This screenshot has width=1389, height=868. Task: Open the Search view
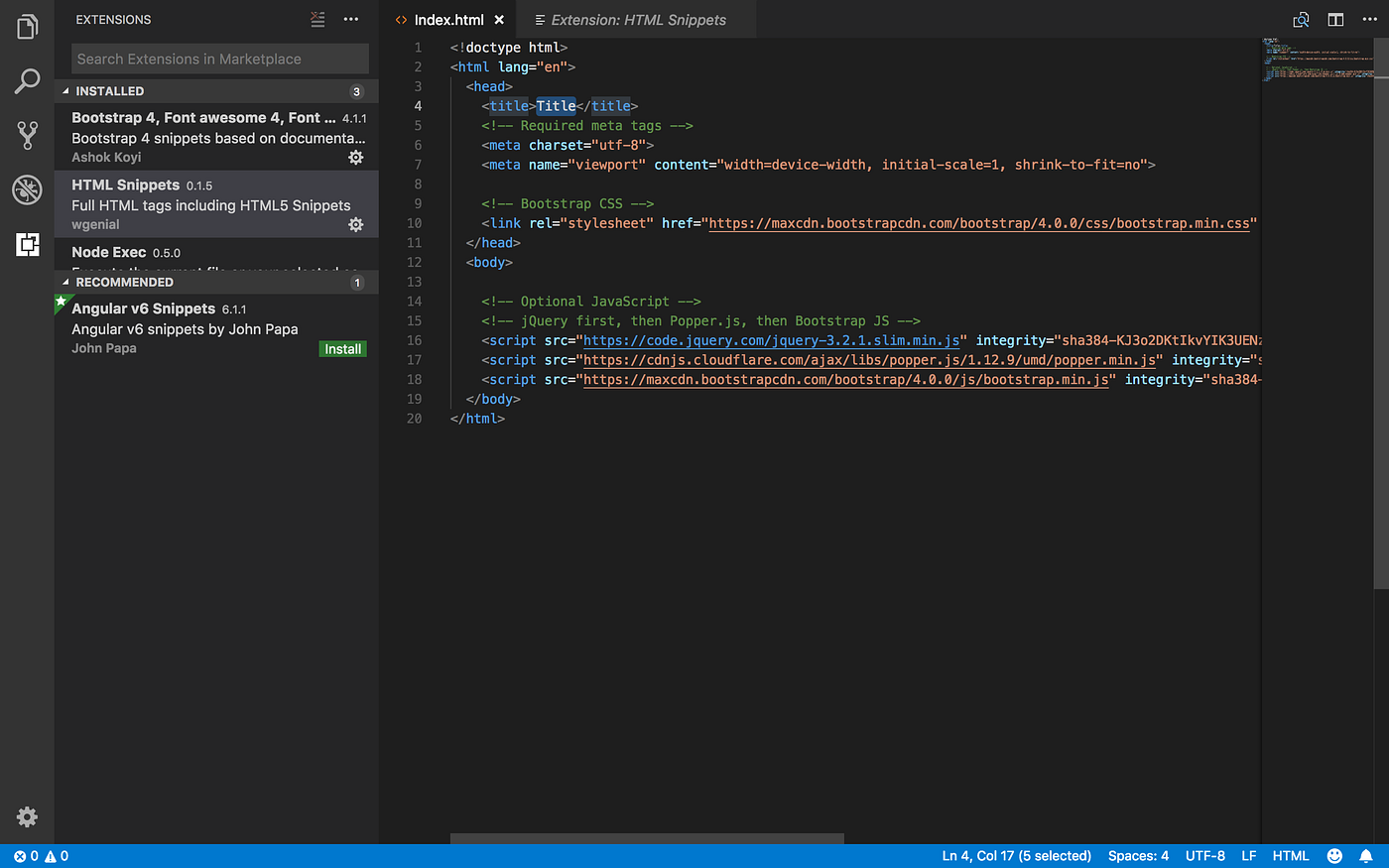tap(27, 82)
